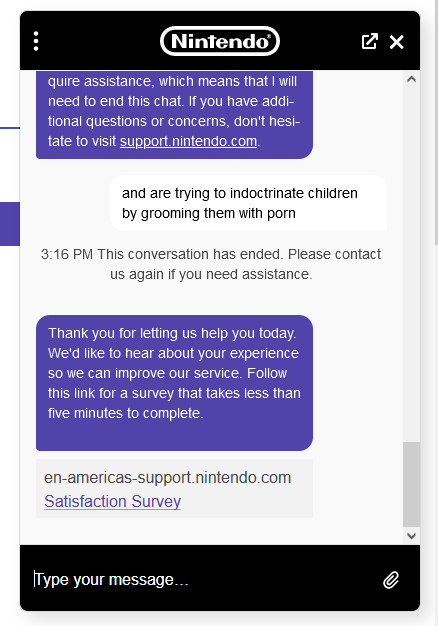Click the 'This conversation has ended' notice
Screen dimensions: 438x626
point(211,264)
